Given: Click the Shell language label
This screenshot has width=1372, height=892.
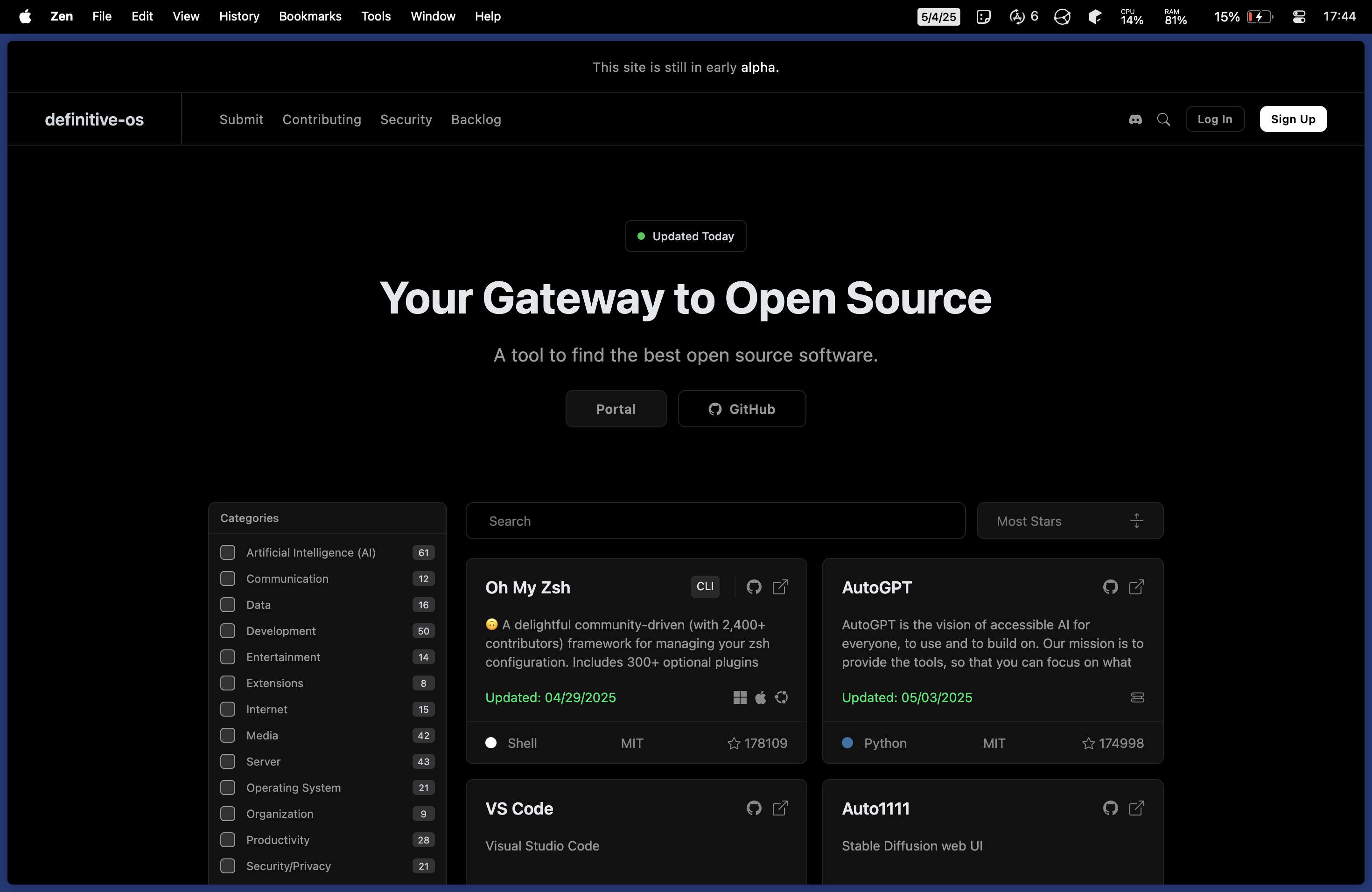Looking at the screenshot, I should coord(522,743).
